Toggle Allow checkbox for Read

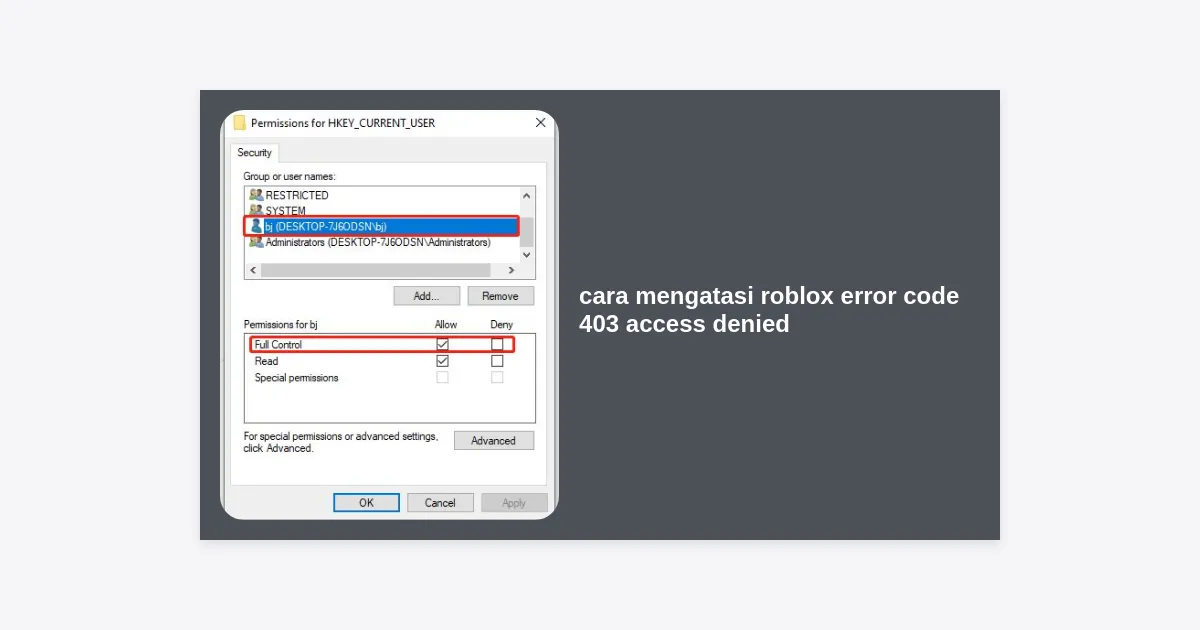[x=442, y=361]
